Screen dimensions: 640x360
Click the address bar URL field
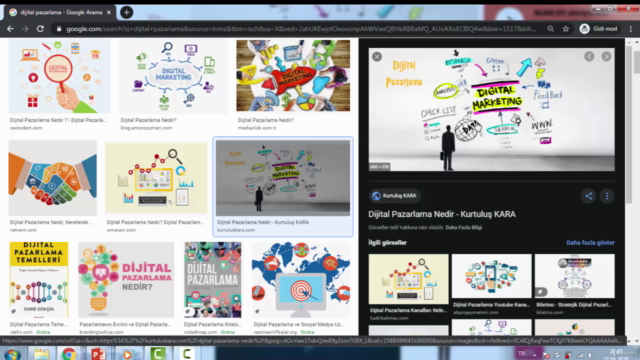click(300, 29)
